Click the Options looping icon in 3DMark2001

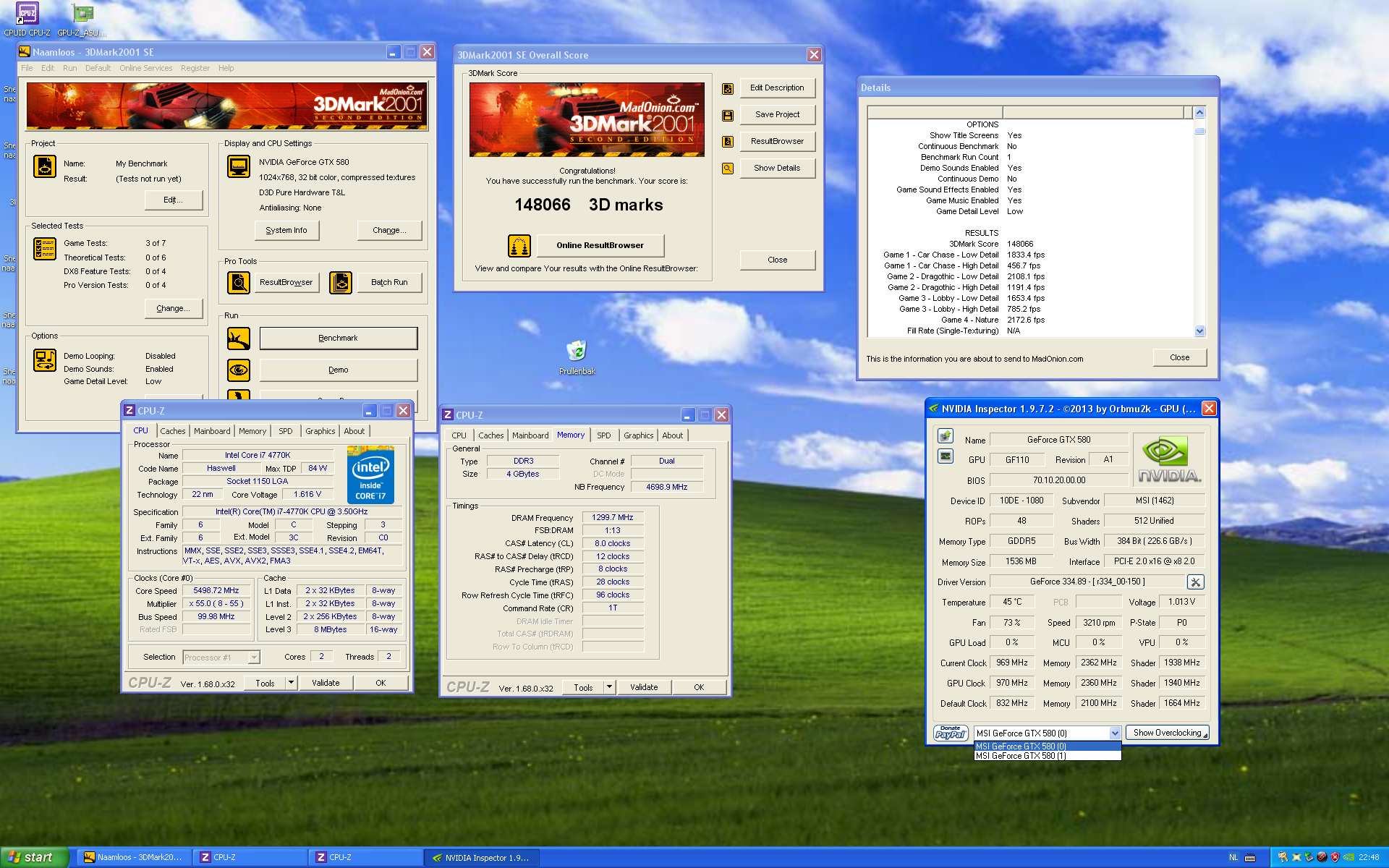[45, 360]
